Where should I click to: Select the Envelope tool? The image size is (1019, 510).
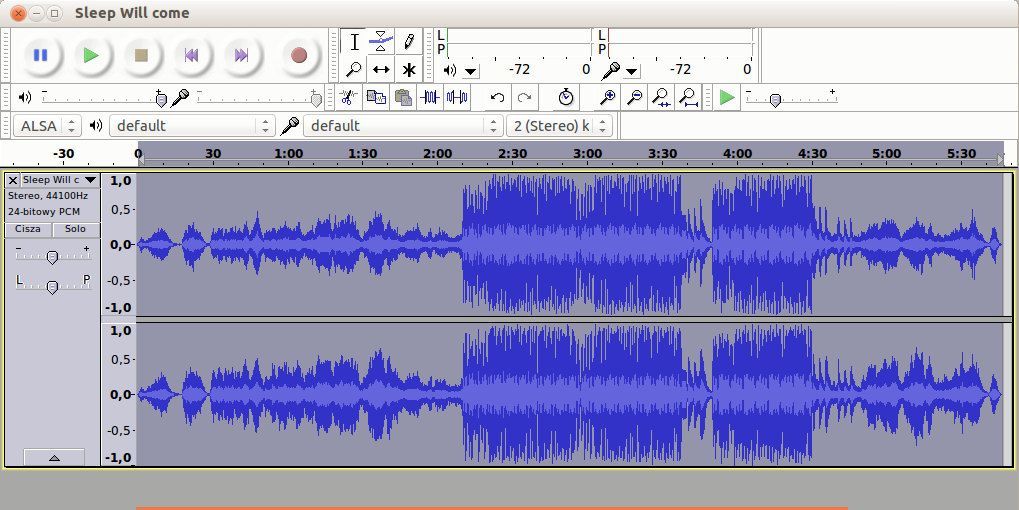[381, 42]
